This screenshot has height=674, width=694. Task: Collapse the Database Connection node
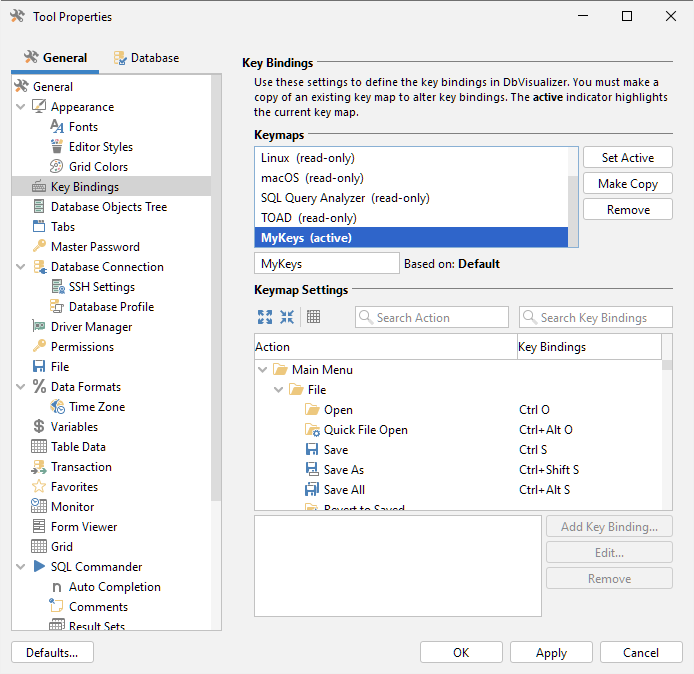[x=20, y=267]
